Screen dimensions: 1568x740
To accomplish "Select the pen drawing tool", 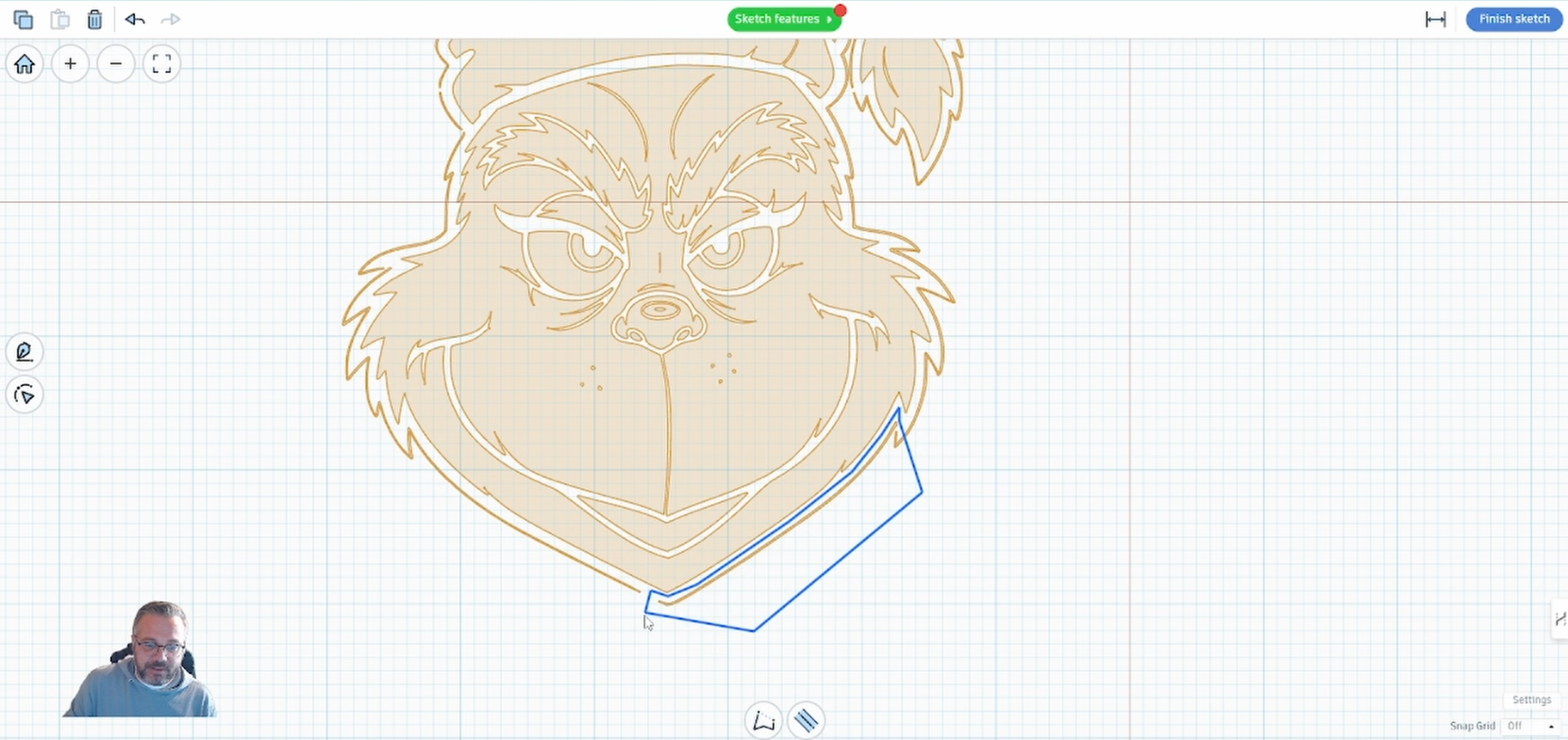I will point(25,352).
